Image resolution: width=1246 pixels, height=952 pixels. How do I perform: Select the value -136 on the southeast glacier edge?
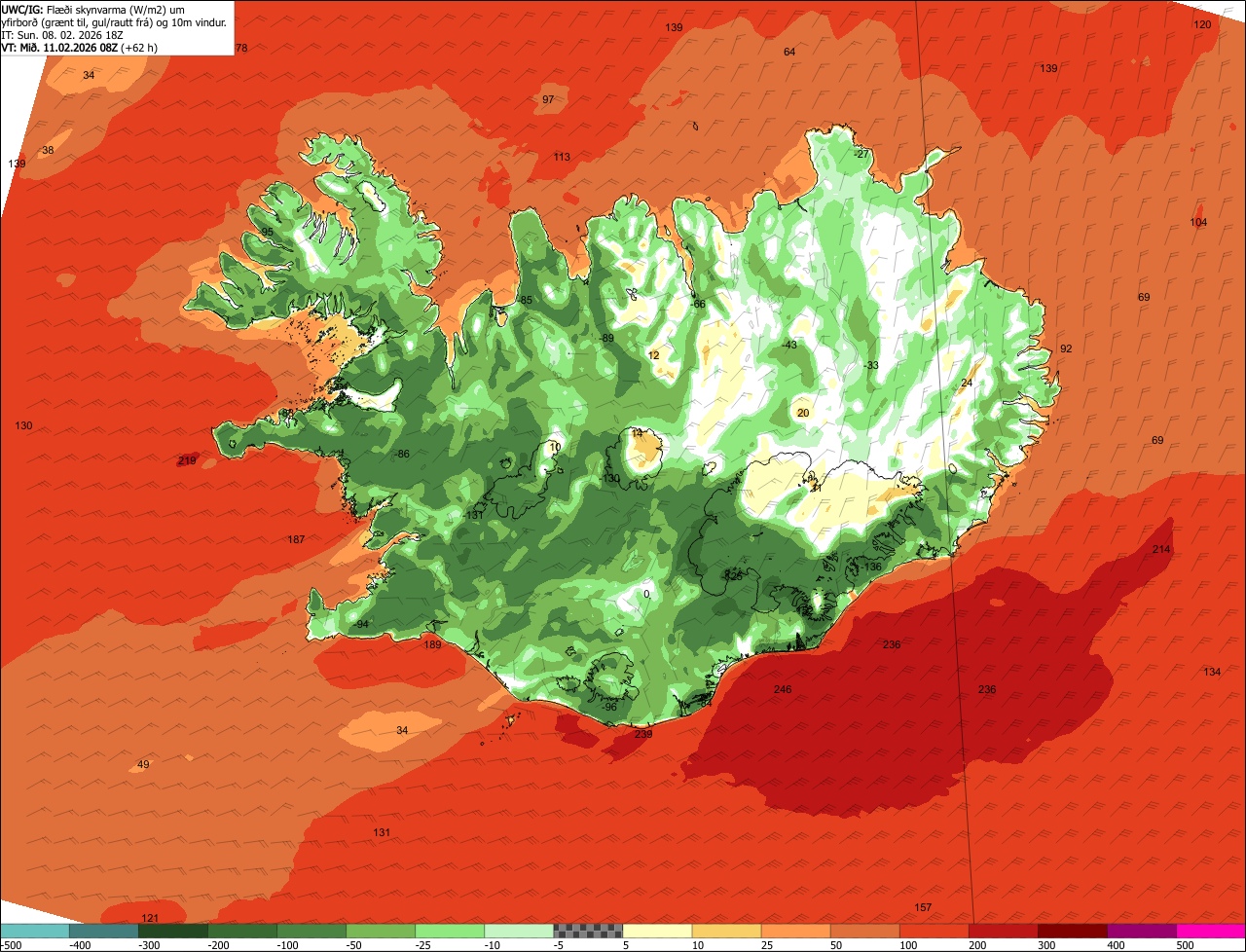870,567
